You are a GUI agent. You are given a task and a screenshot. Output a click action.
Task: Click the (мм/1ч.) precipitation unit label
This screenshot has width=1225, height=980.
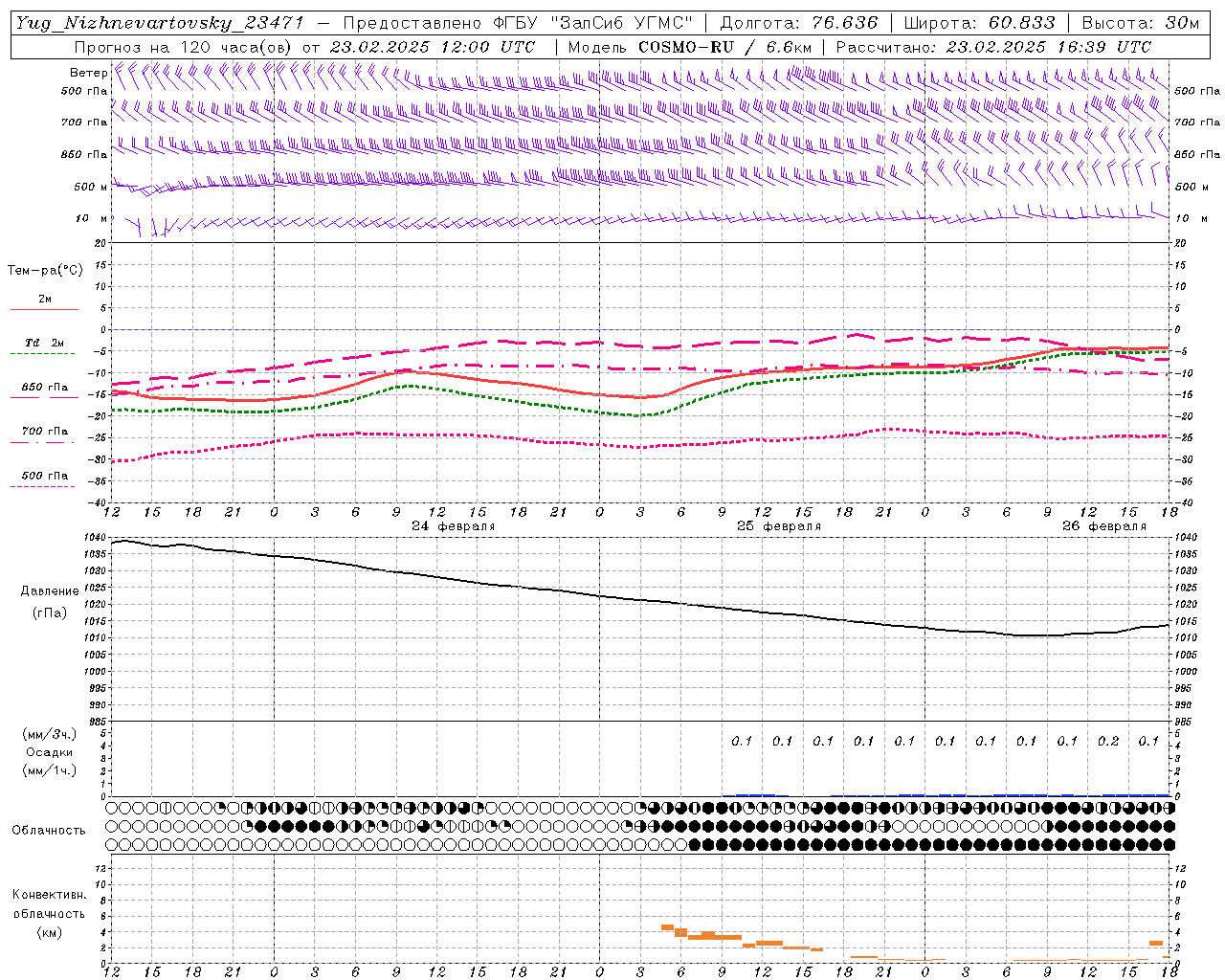pyautogui.click(x=50, y=770)
